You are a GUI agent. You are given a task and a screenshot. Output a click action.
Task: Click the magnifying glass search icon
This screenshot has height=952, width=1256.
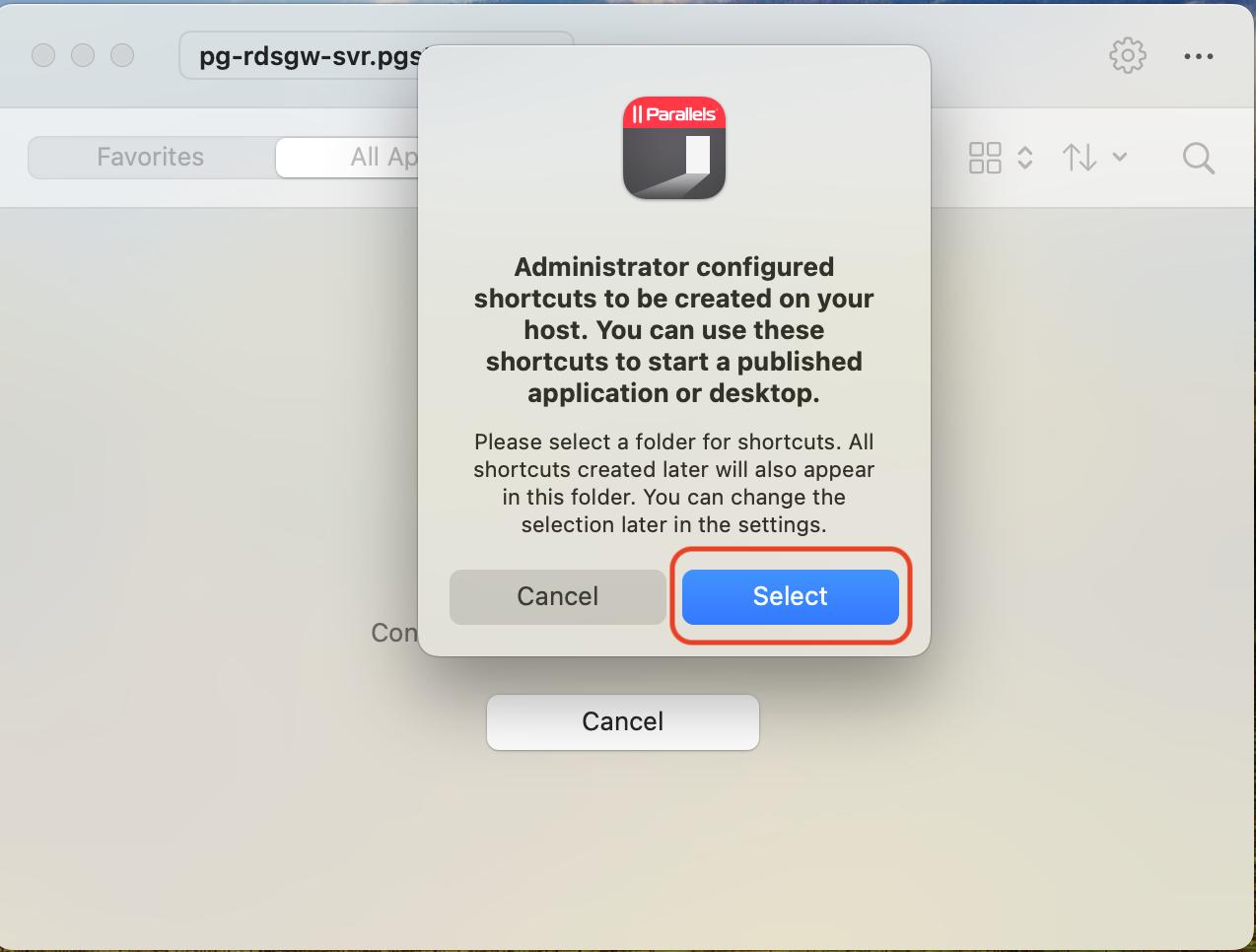(x=1199, y=158)
